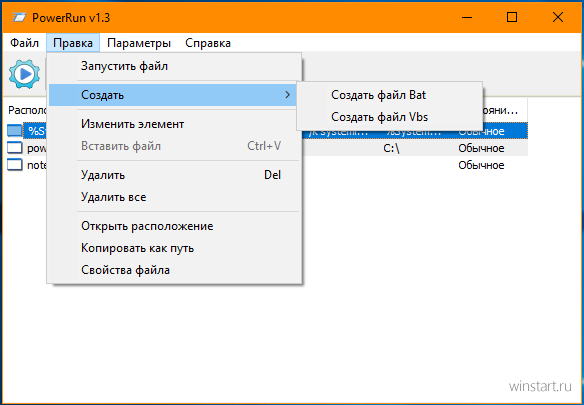Open the Файл menu
584x405 pixels.
[x=24, y=43]
